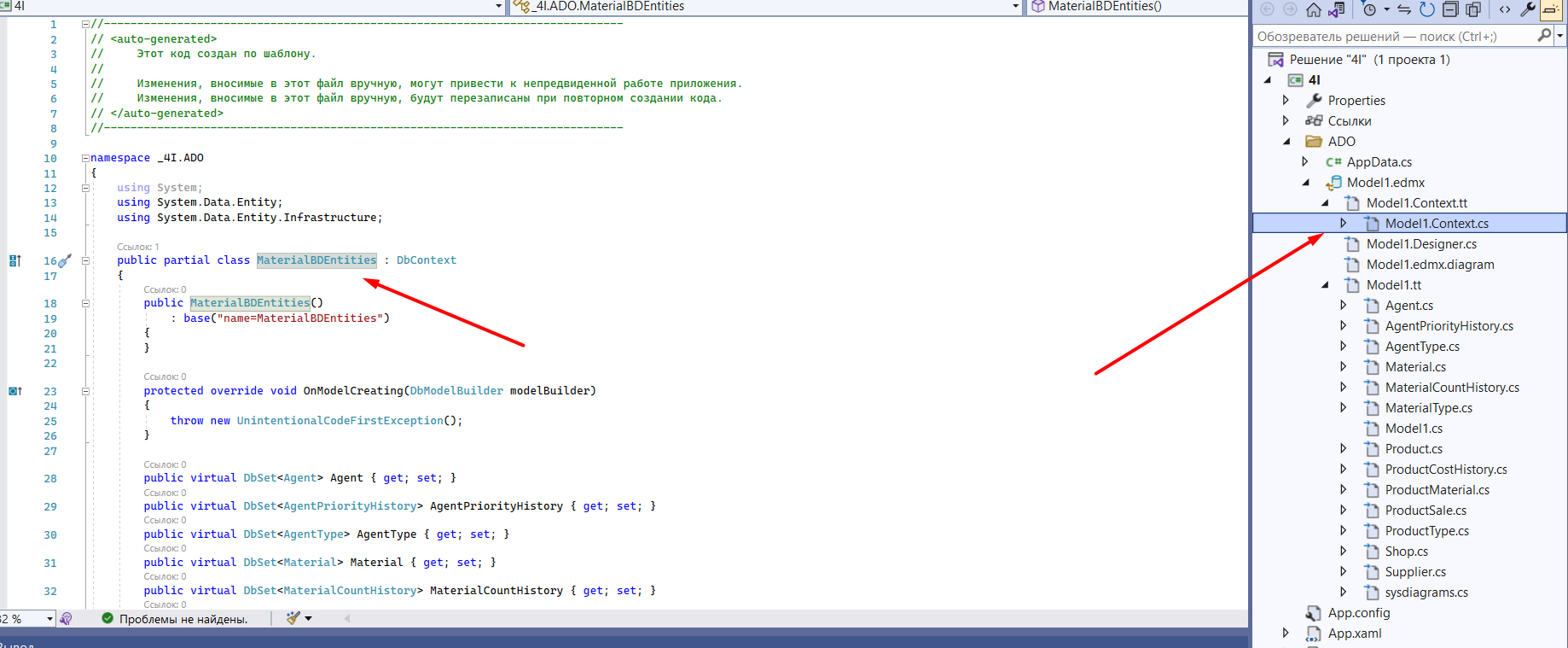Click the "Ссылок: 1" CodeLens above the class
1568x648 pixels.
pyautogui.click(x=138, y=247)
